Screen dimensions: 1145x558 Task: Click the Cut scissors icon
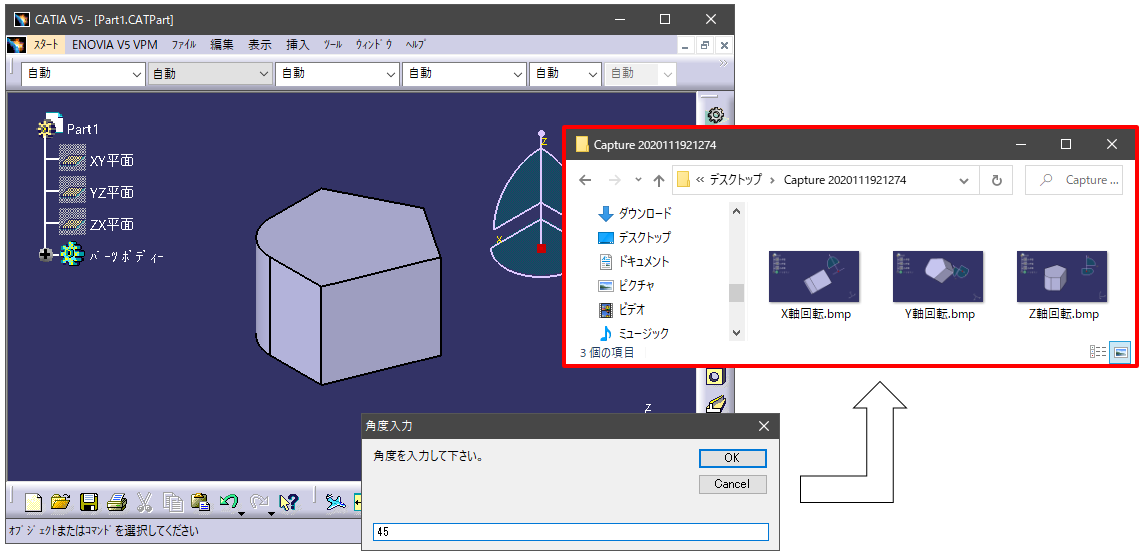click(x=144, y=502)
